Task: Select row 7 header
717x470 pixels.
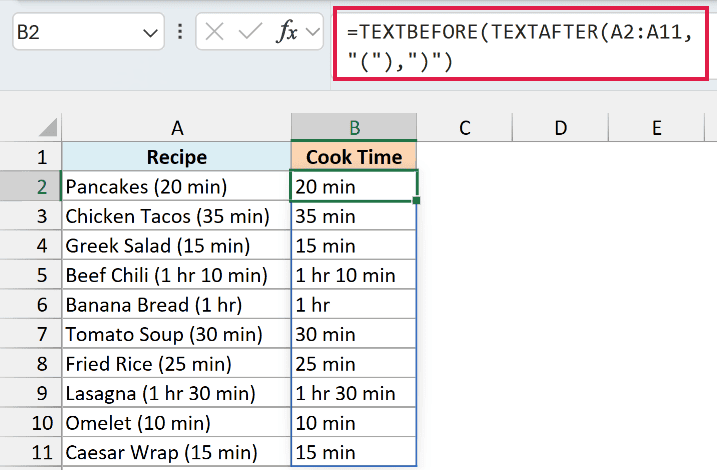Action: click(31, 334)
